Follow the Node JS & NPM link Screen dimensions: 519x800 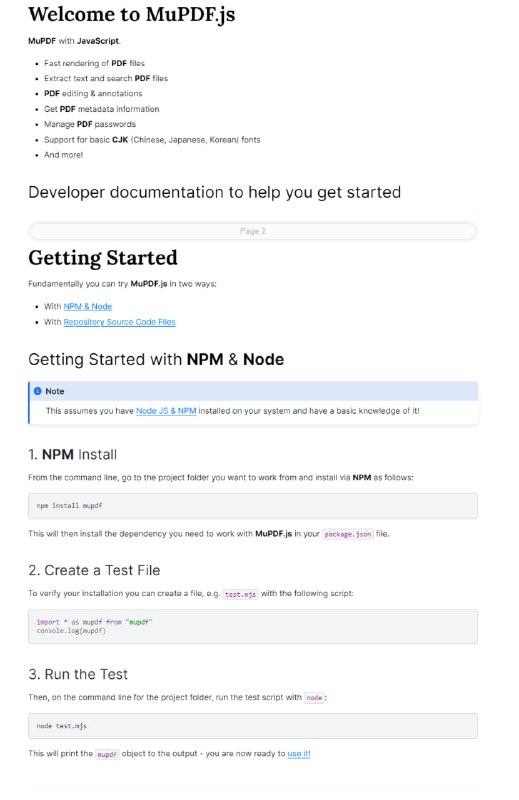pos(166,411)
